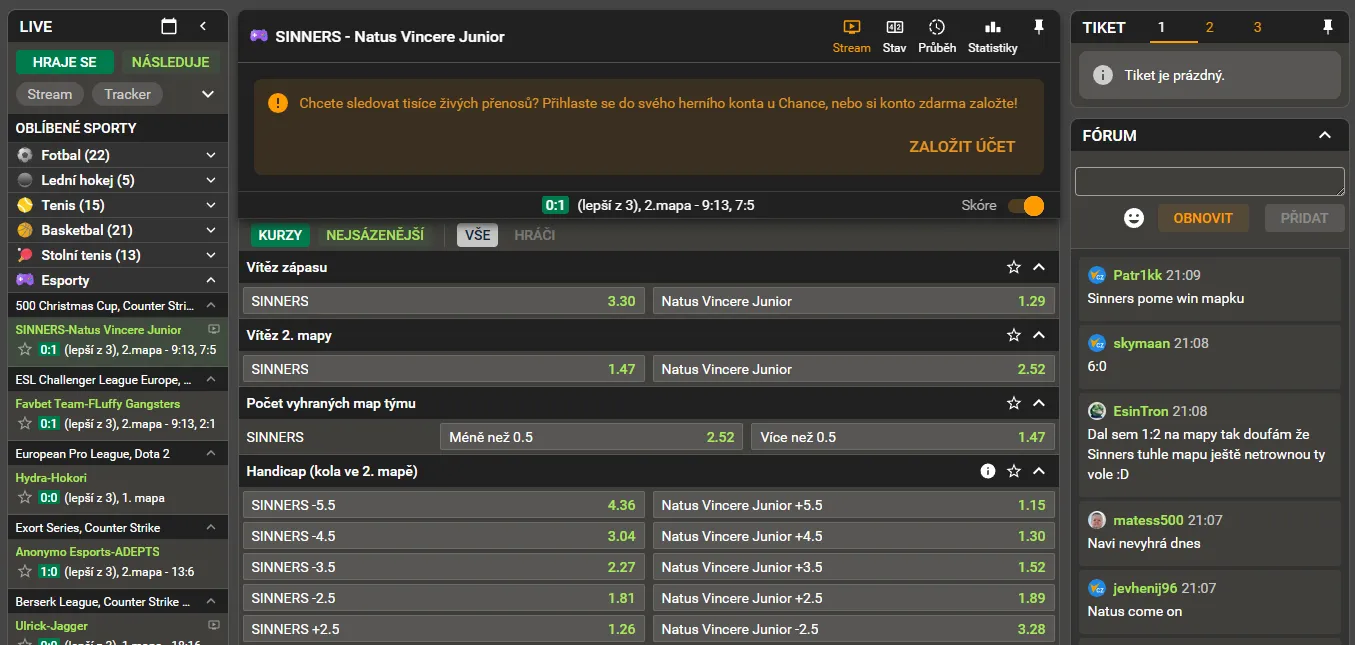1355x645 pixels.
Task: Select SINNERS -5.5 handicap 4.36
Action: (444, 505)
